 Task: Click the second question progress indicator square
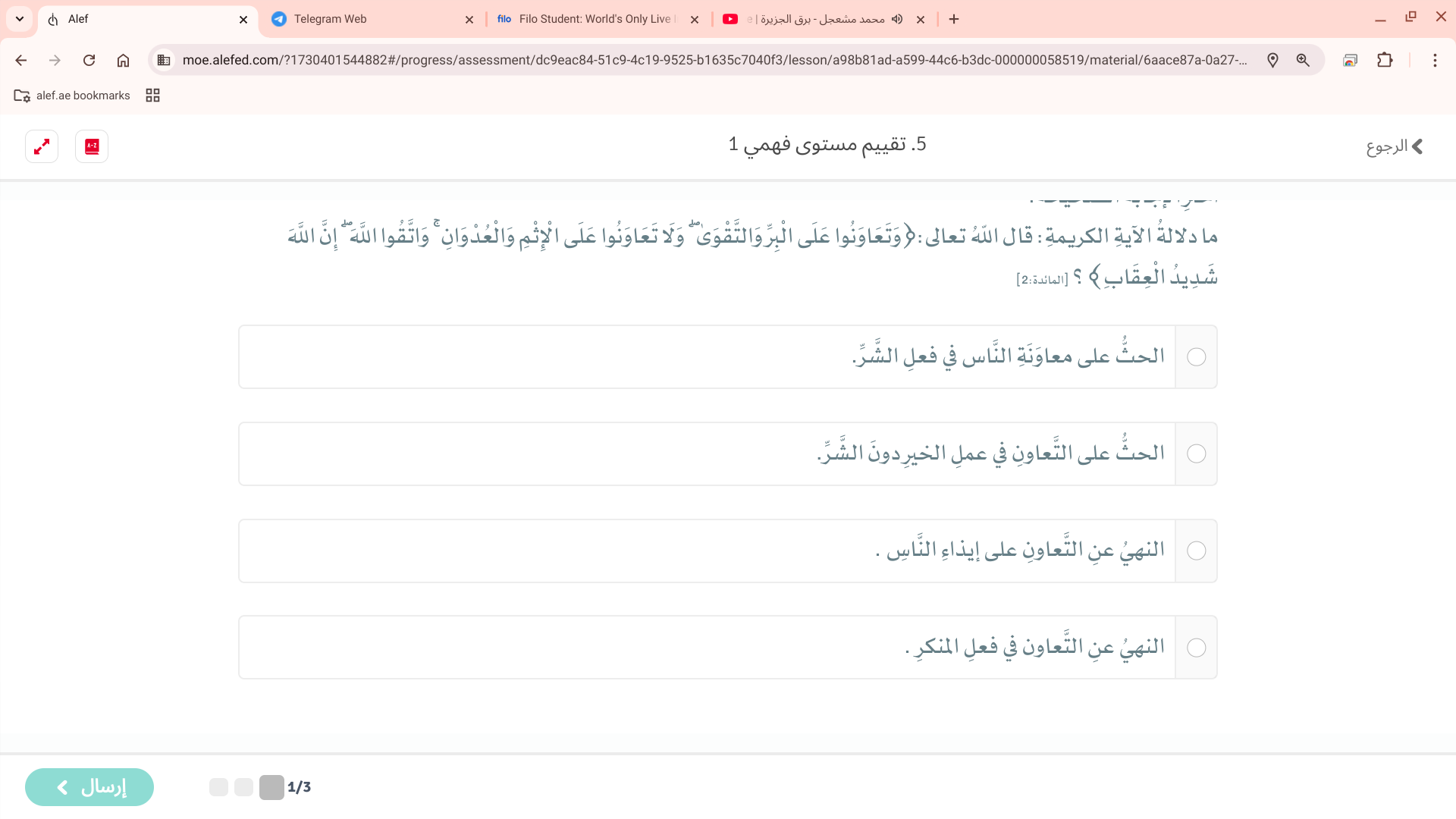(243, 787)
